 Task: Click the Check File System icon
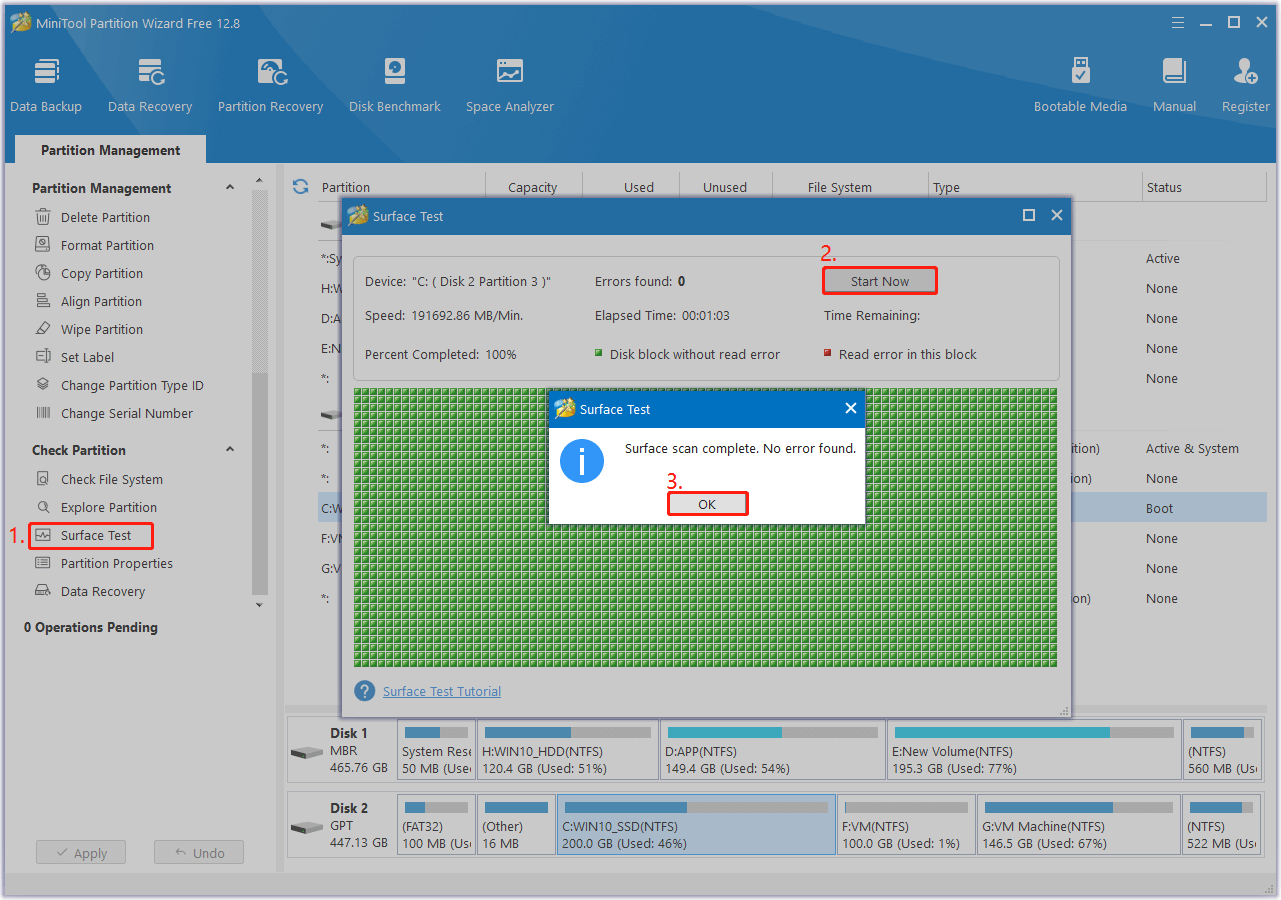coord(43,479)
